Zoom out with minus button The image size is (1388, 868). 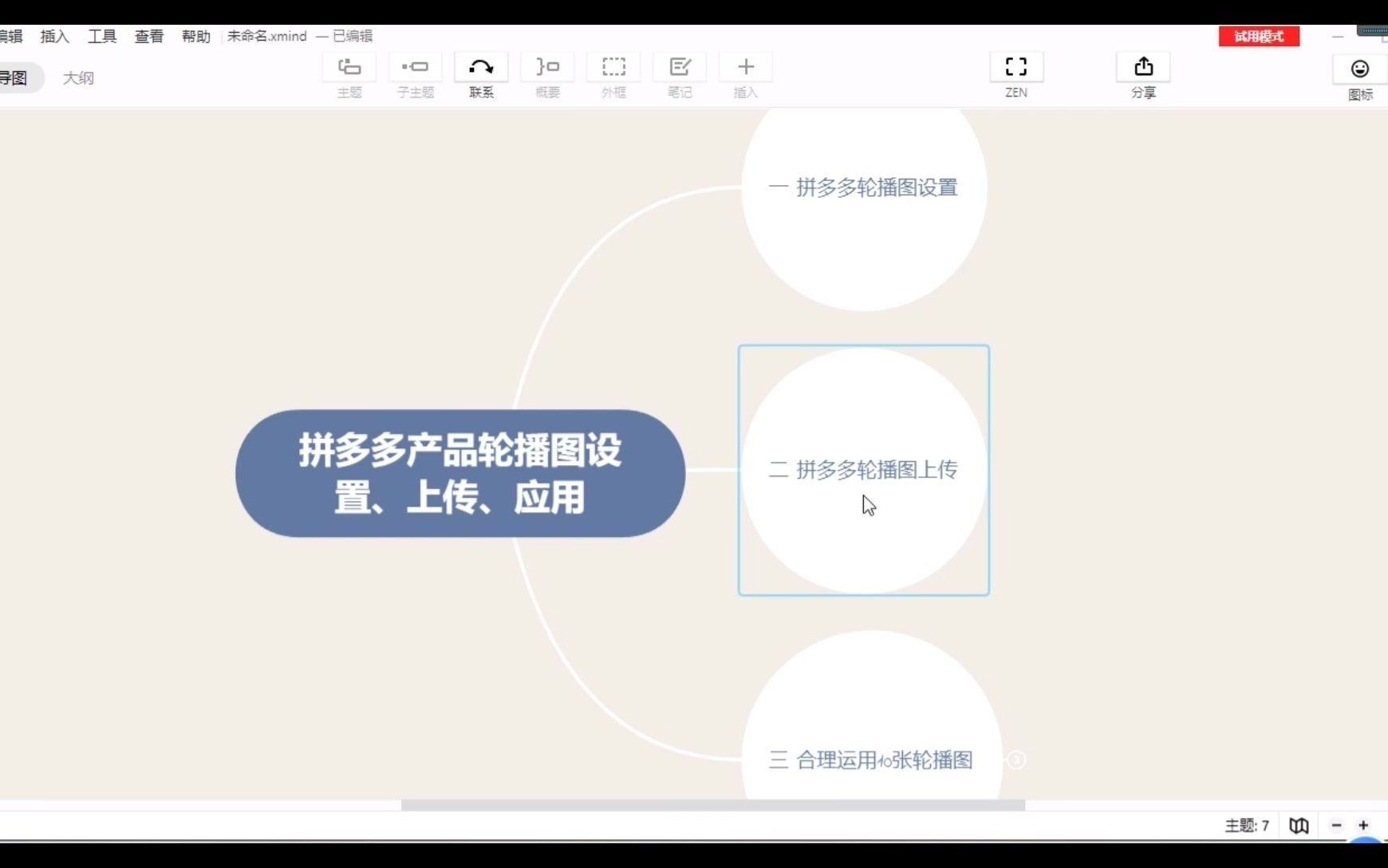[1337, 826]
